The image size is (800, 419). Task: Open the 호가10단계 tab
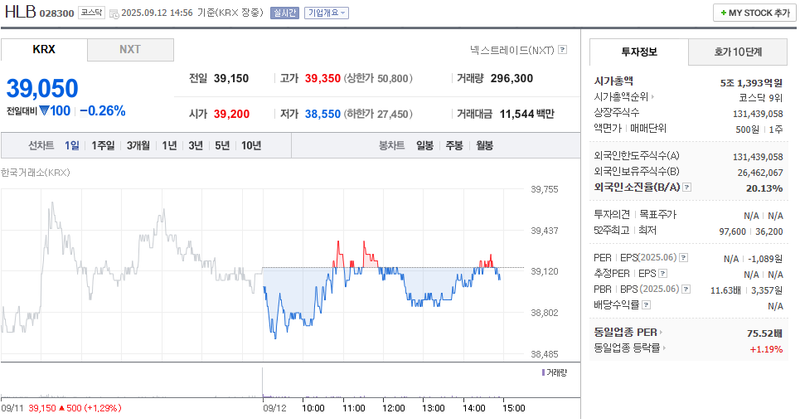point(738,52)
